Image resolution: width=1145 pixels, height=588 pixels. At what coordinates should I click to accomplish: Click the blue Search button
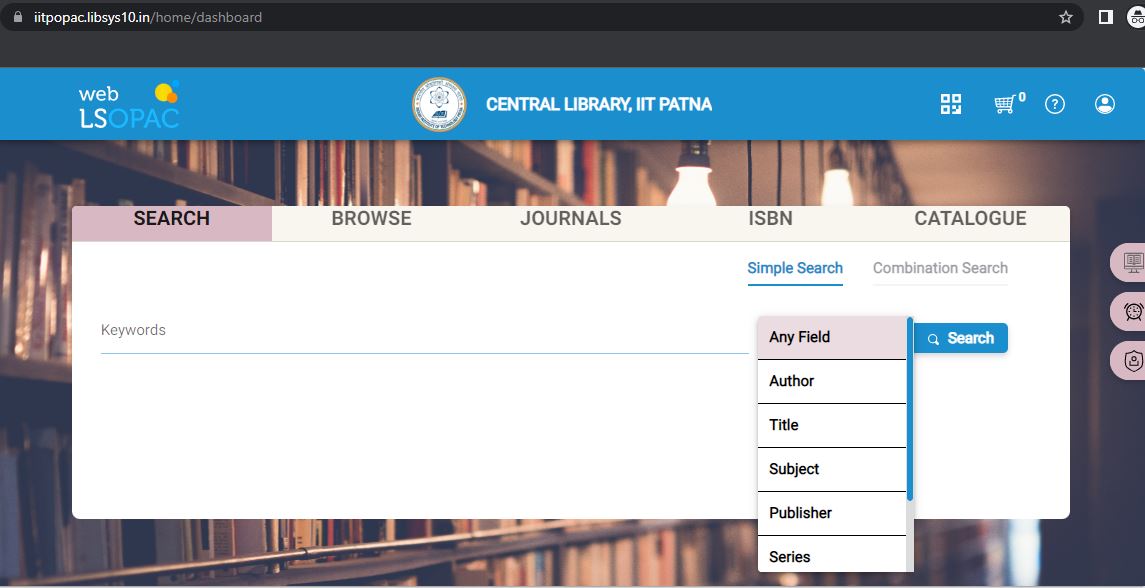pos(961,338)
